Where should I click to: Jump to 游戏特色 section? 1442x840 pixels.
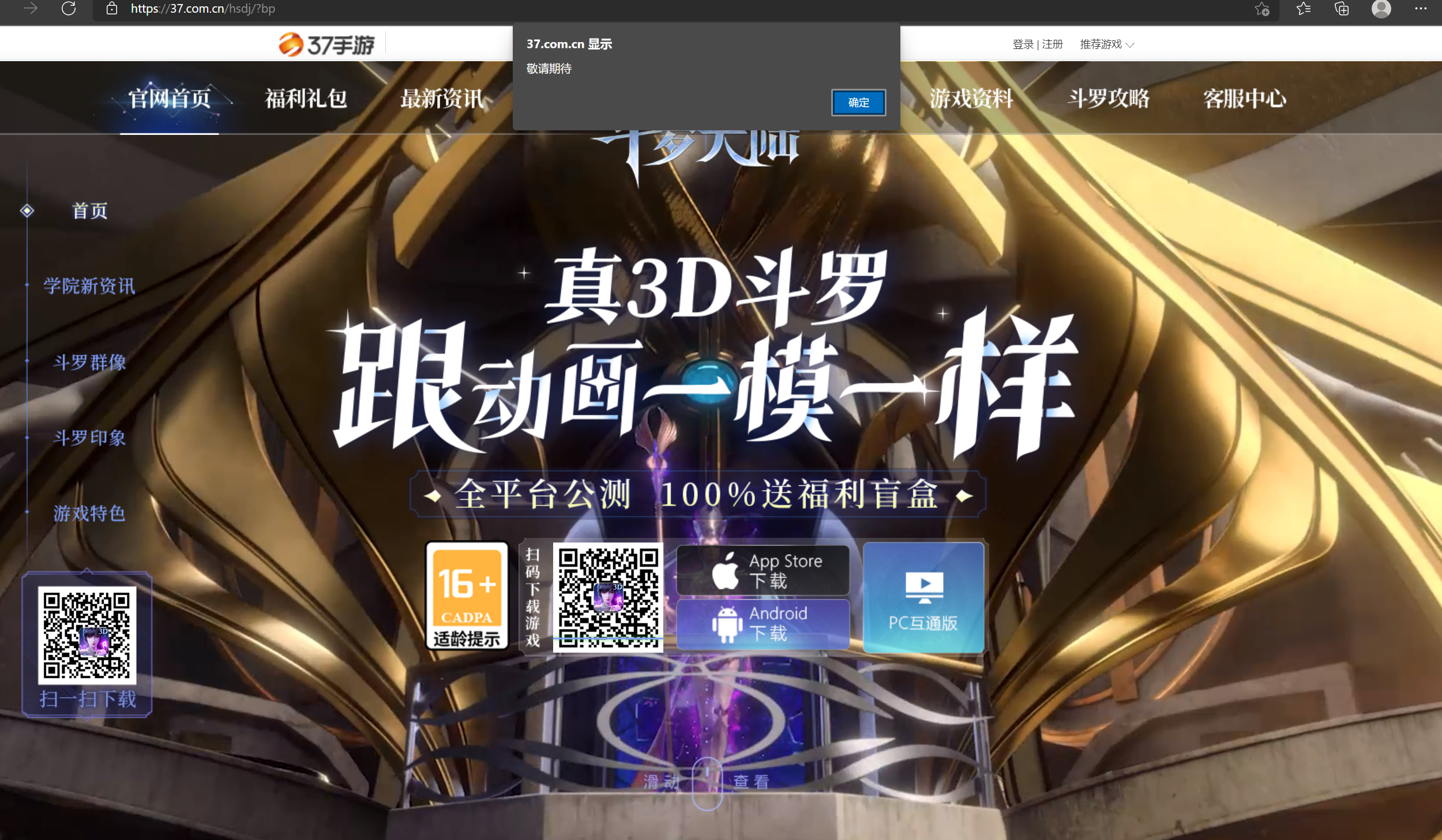pos(89,513)
